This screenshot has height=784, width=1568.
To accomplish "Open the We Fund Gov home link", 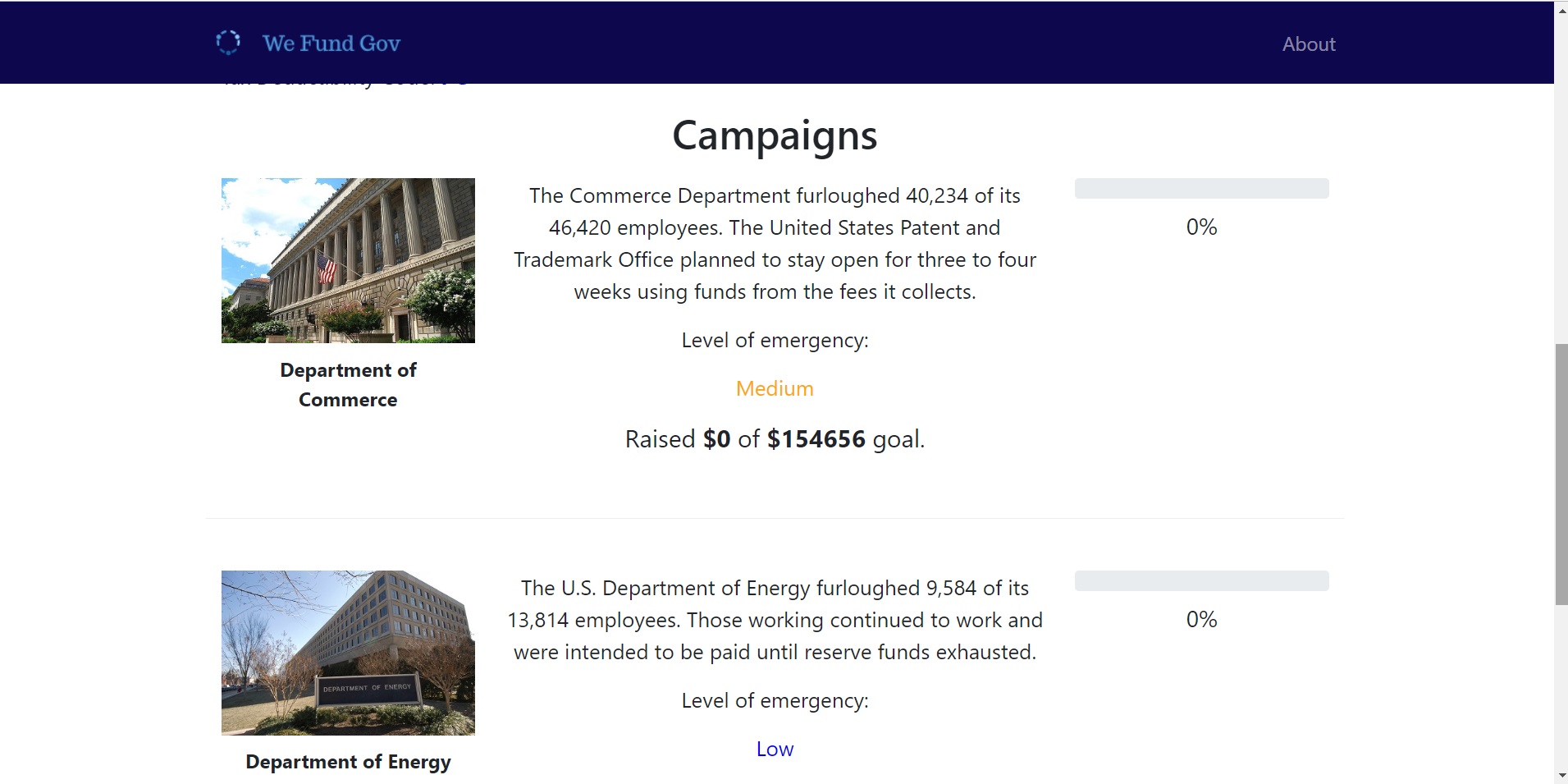I will pyautogui.click(x=331, y=44).
